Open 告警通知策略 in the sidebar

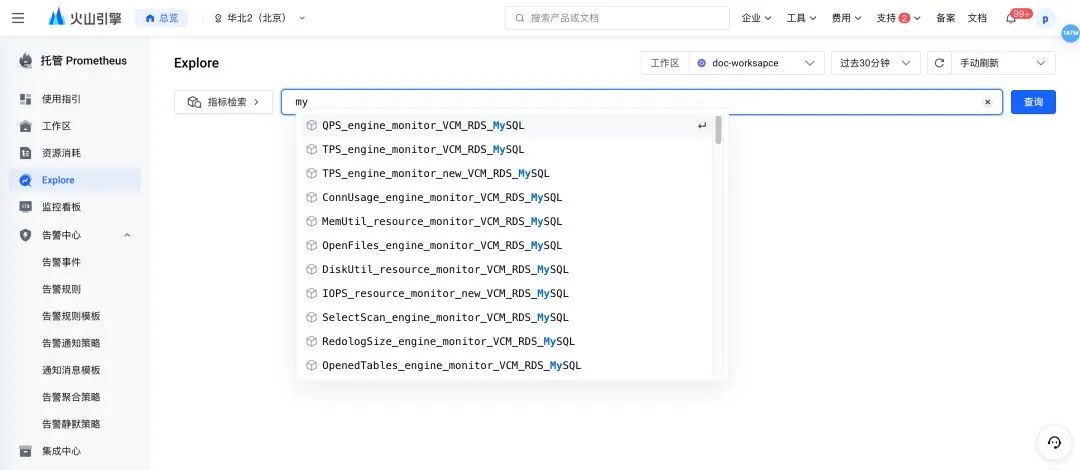(x=71, y=343)
